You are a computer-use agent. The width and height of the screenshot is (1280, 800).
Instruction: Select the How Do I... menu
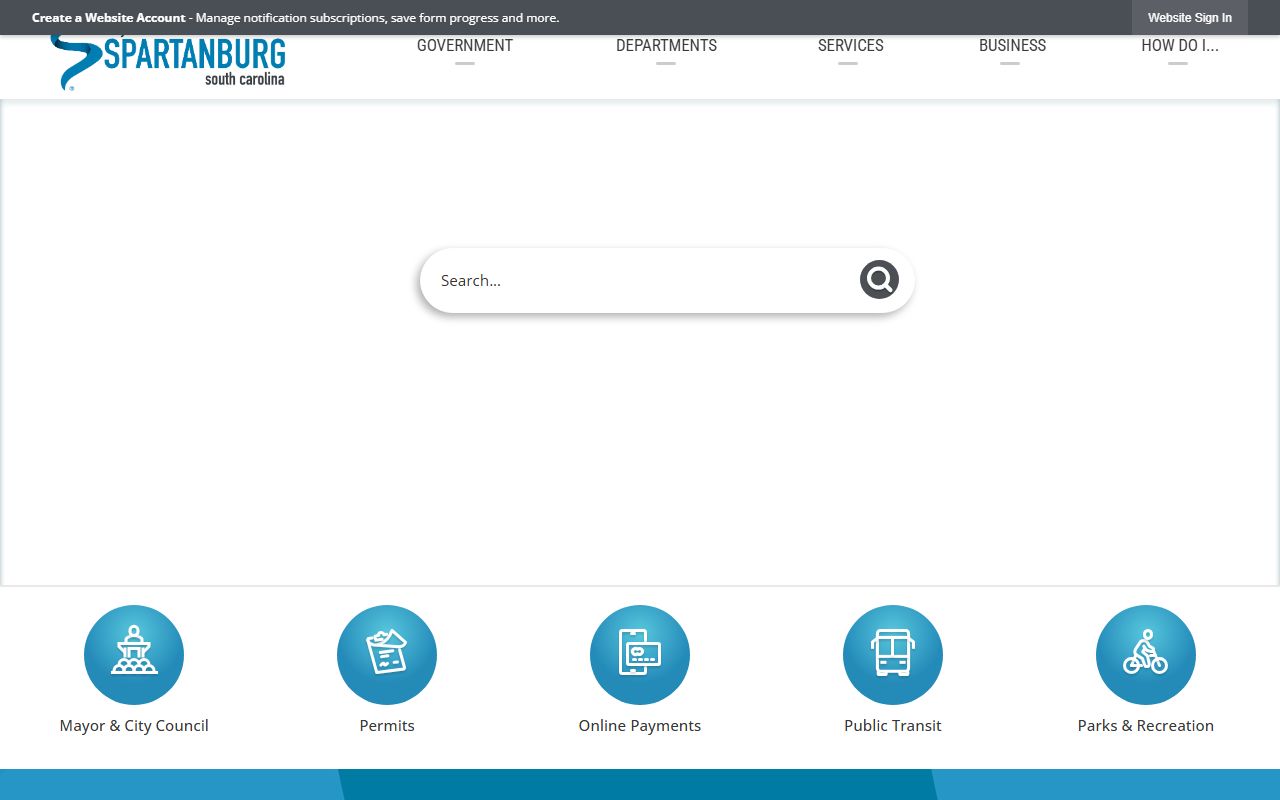1179,46
